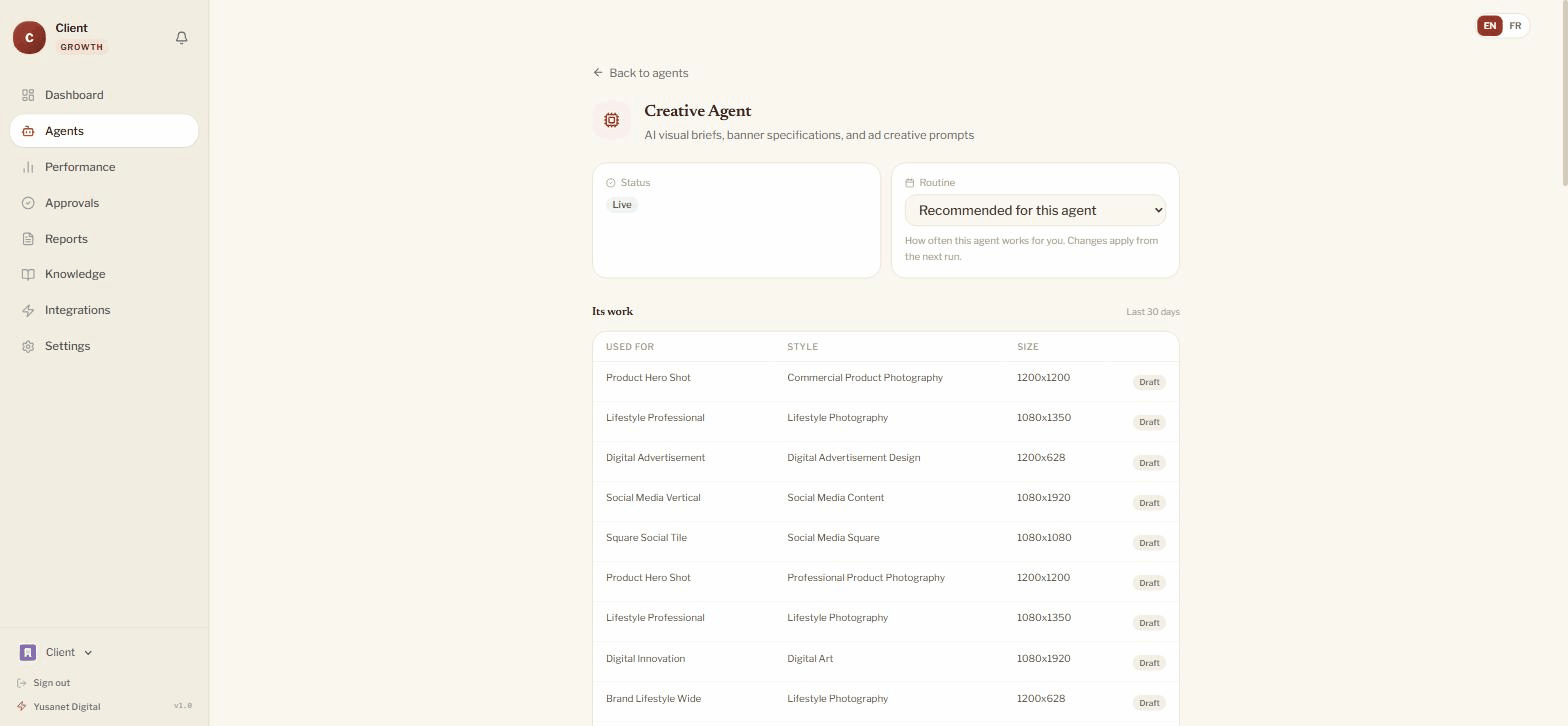This screenshot has width=1568, height=726.
Task: Click the Settings gear icon
Action: [x=28, y=346]
